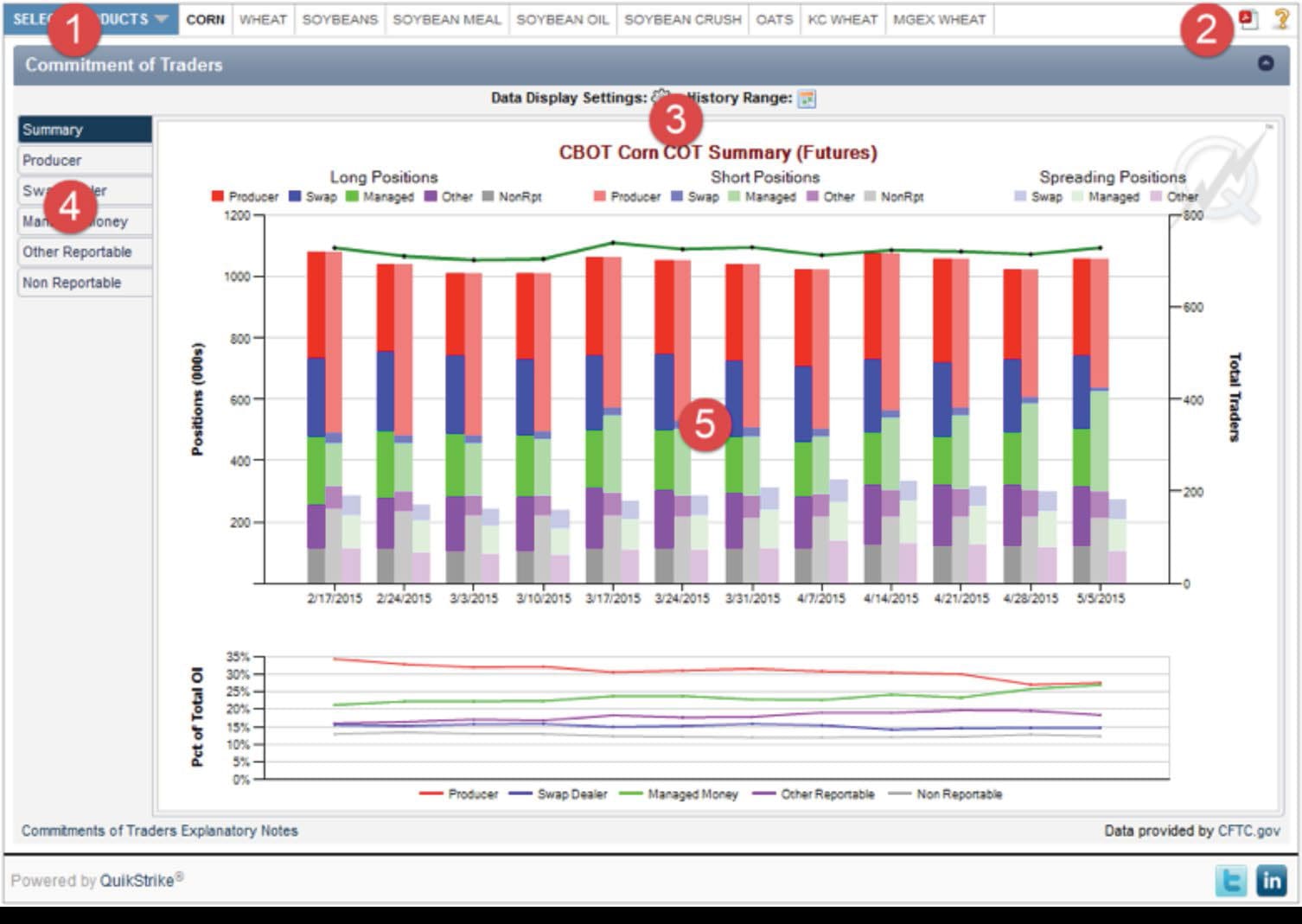1302x924 pixels.
Task: Click the Spreading Positions legend heading
Action: [x=1113, y=177]
